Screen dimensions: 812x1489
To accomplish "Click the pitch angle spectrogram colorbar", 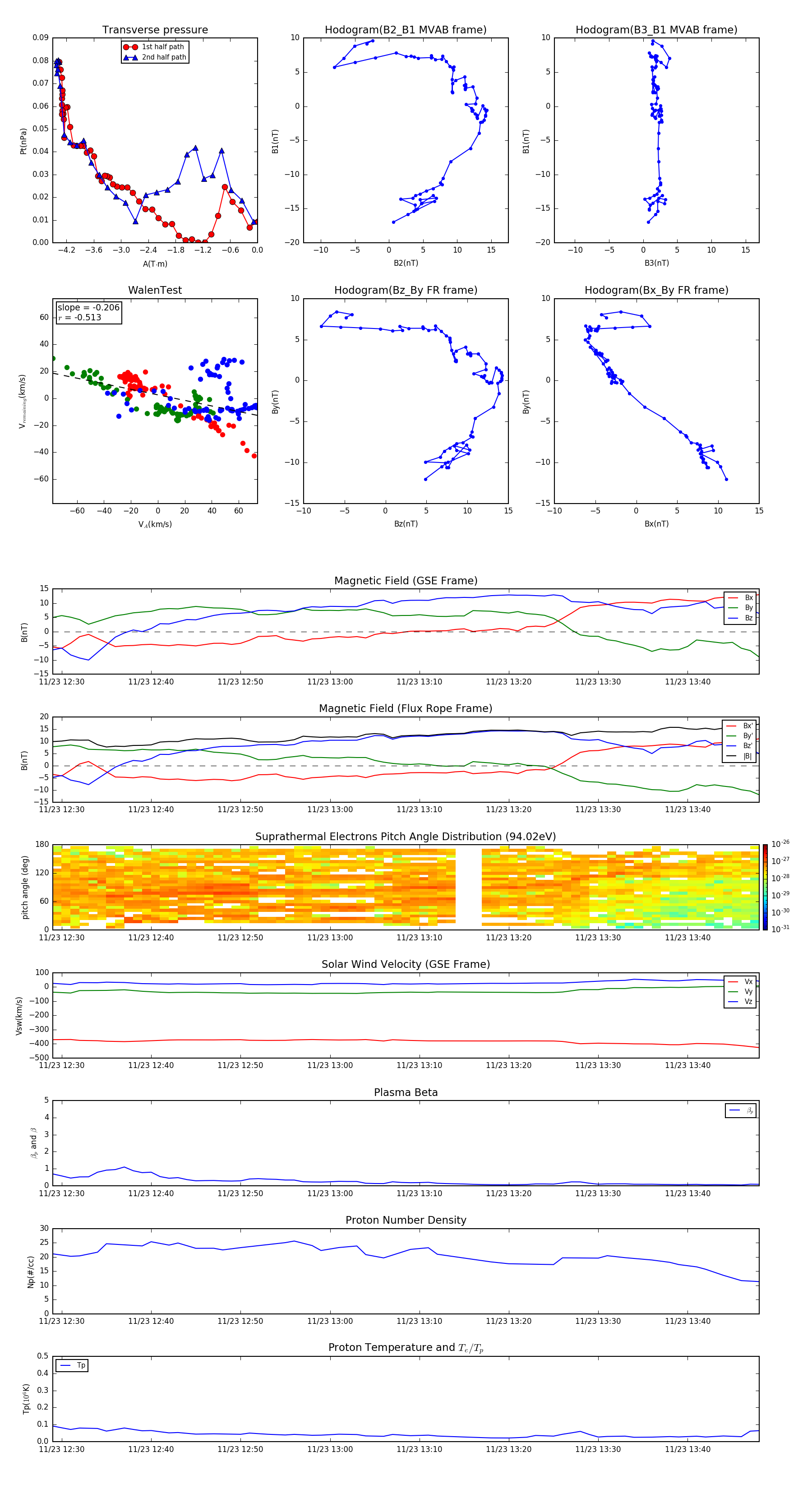I will pos(765,887).
